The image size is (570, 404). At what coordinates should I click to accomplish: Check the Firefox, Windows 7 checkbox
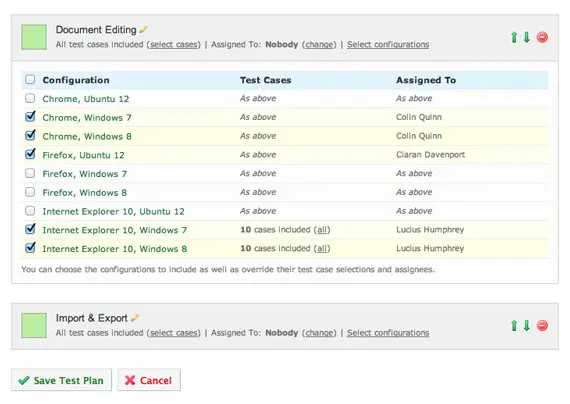30,173
